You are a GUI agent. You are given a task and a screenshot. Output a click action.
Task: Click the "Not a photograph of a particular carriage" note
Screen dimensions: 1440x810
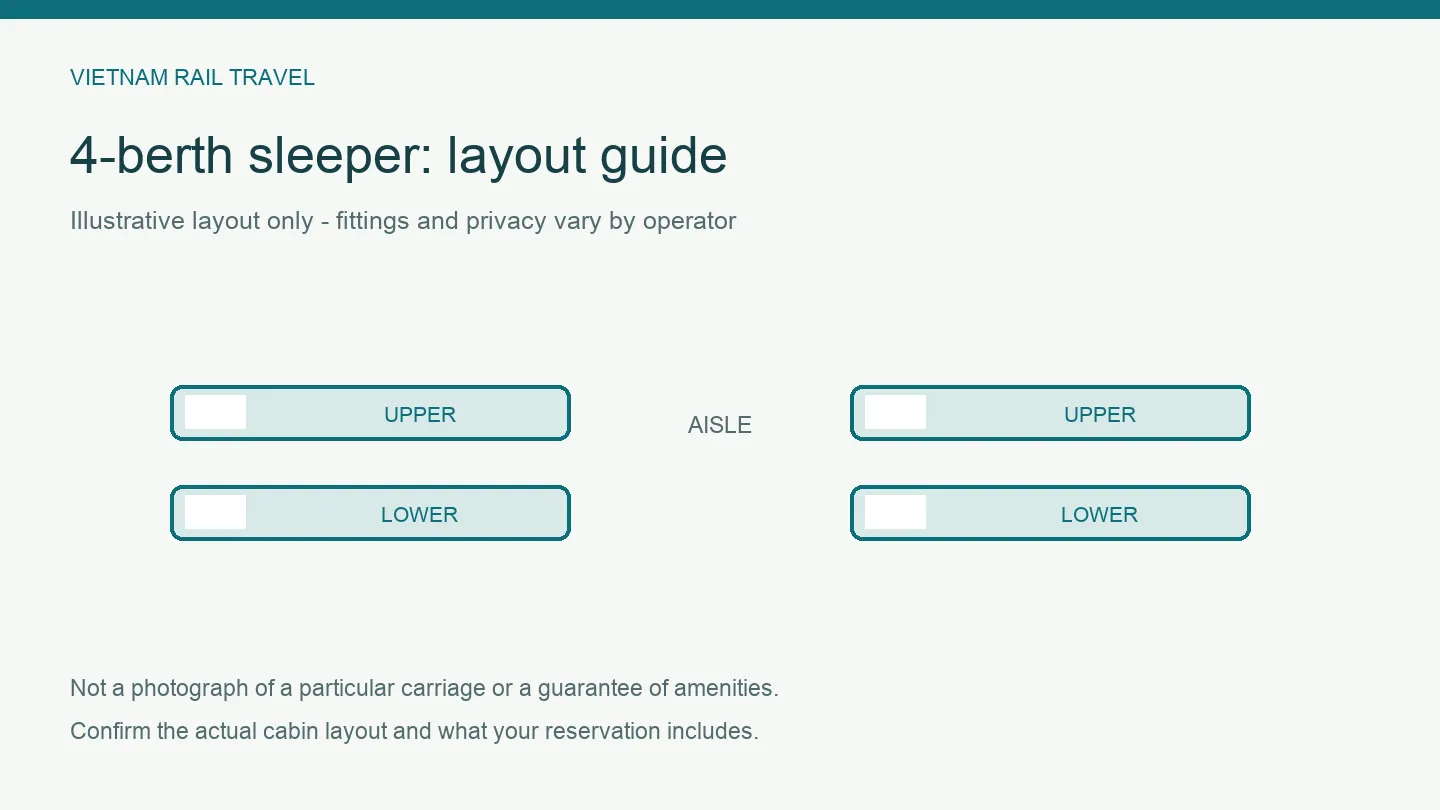424,688
